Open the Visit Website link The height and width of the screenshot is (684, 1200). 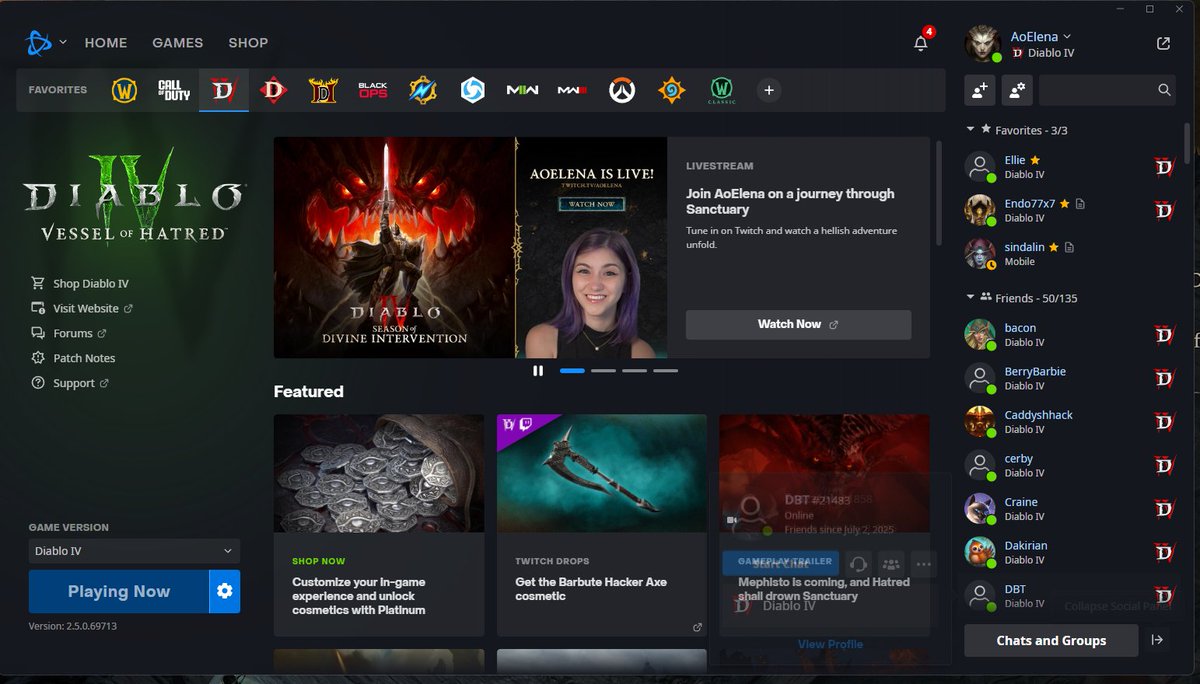click(82, 309)
